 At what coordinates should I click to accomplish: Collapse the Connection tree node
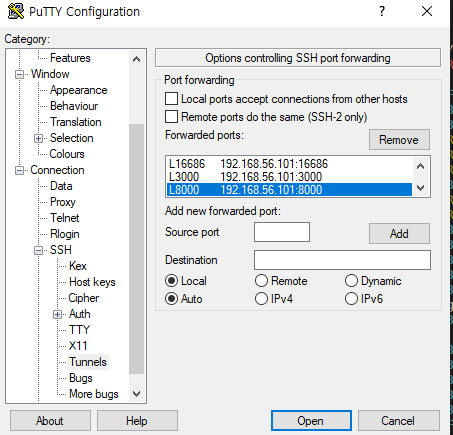20,170
